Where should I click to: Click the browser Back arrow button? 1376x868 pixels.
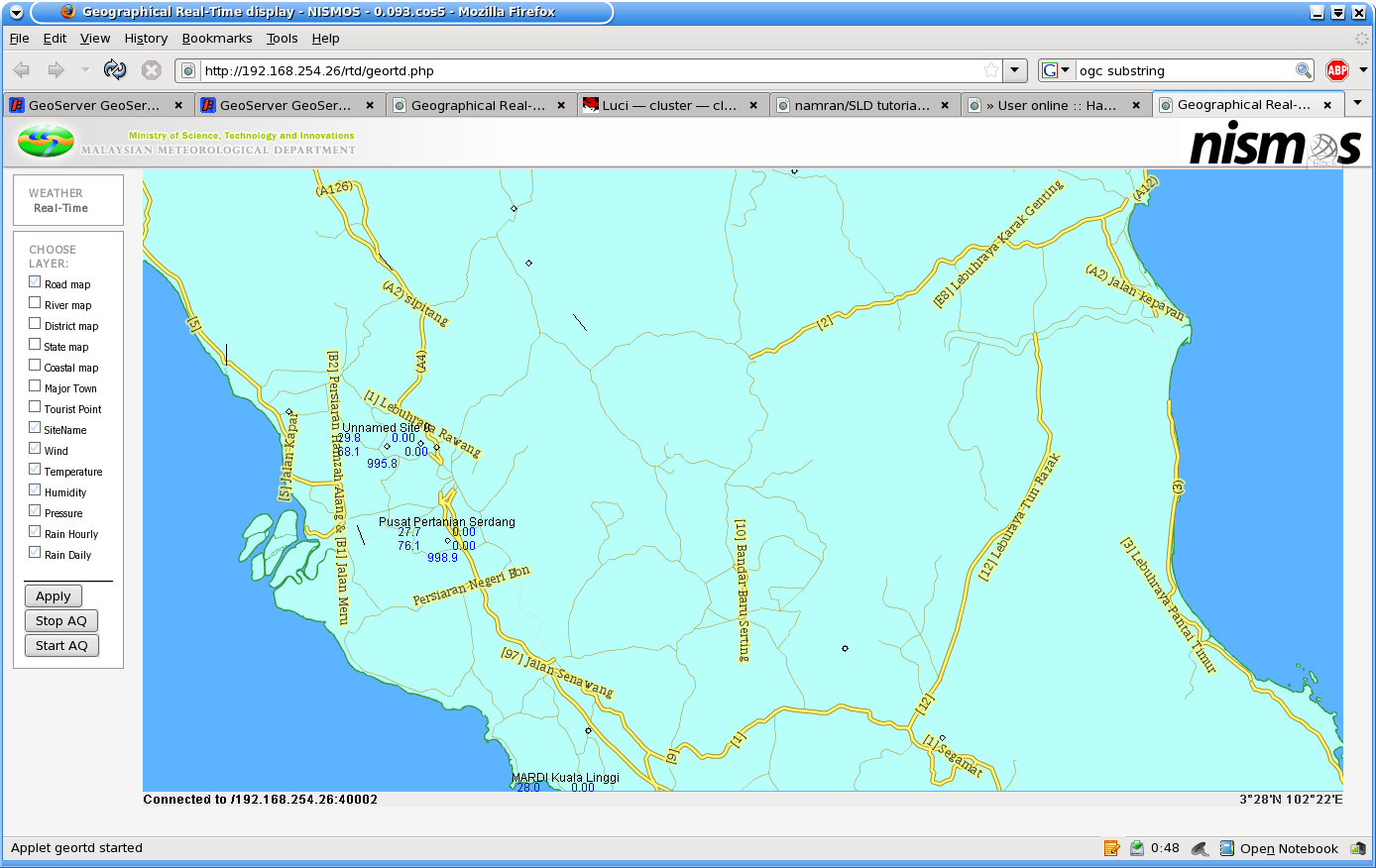click(22, 70)
